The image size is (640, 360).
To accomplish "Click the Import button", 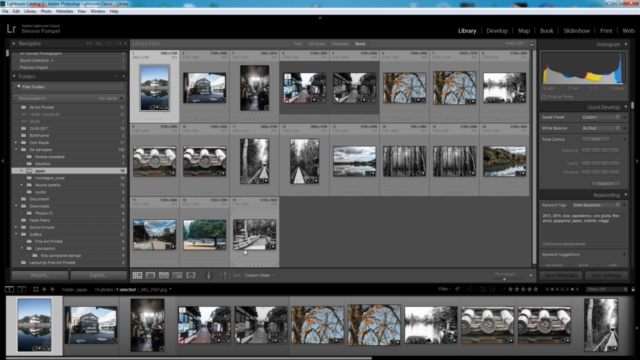I will tap(40, 276).
